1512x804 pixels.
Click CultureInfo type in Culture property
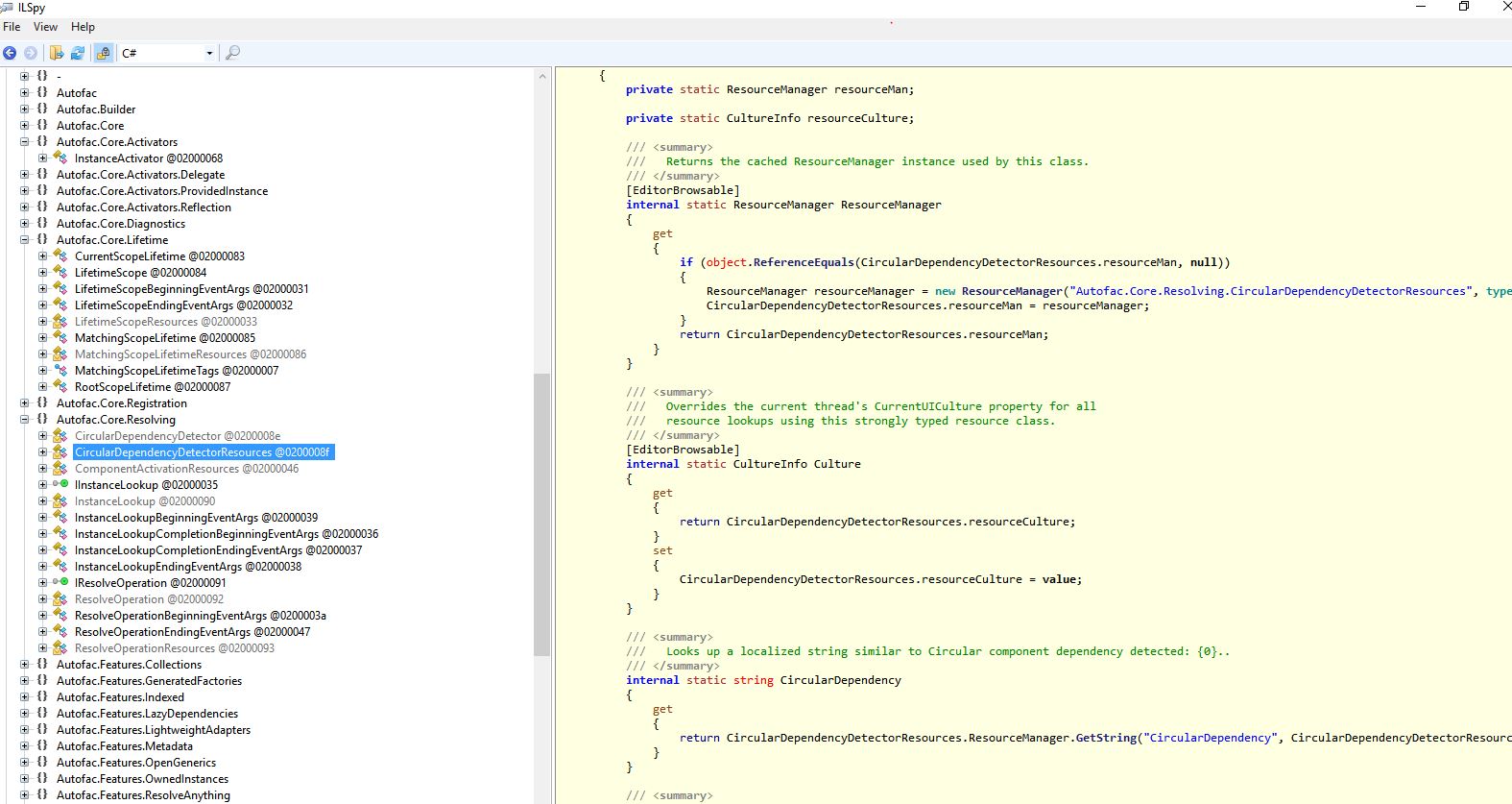(x=770, y=464)
